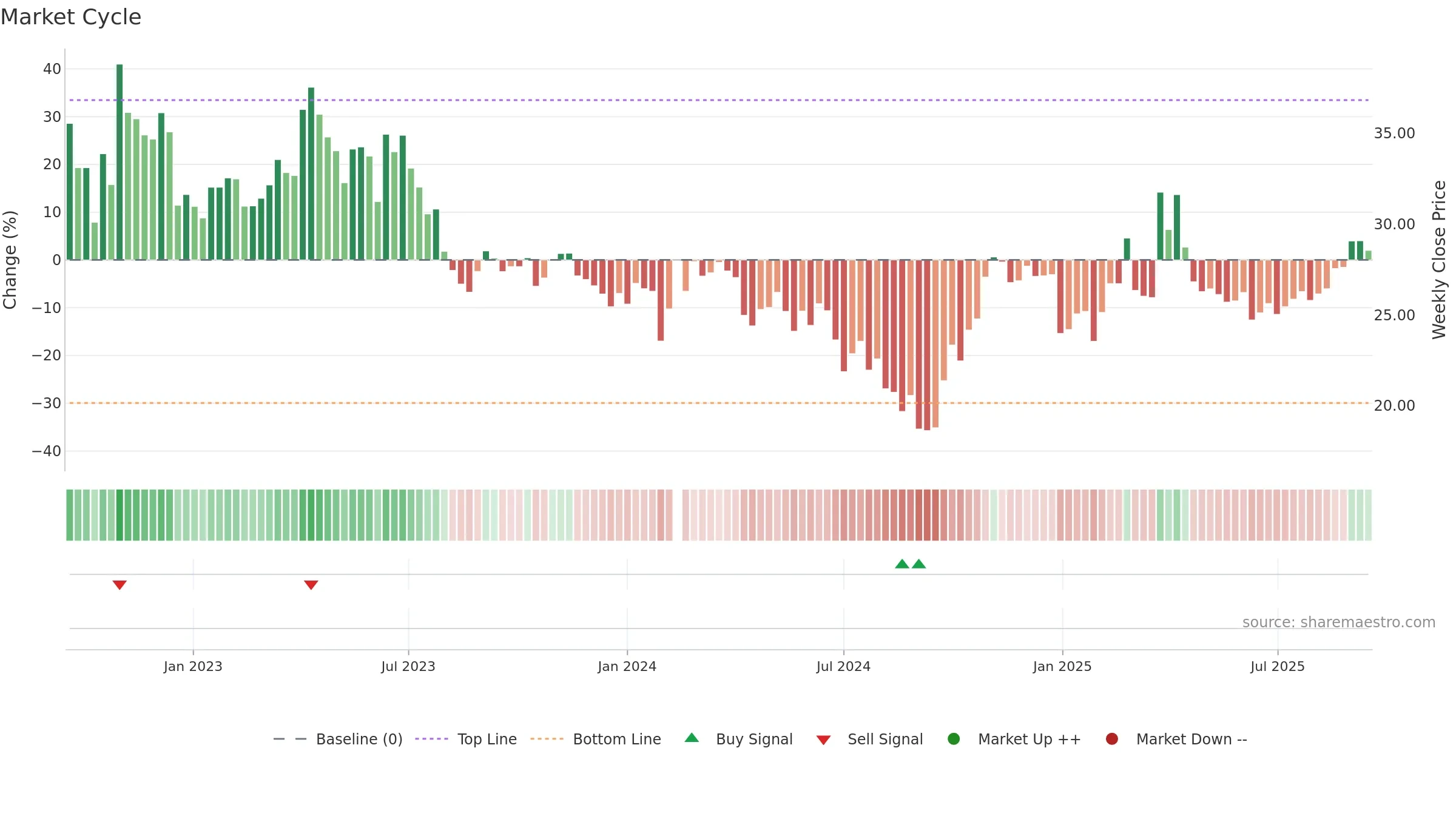The image size is (1456, 819).
Task: Toggle the Sell Signal legend label
Action: point(885,739)
